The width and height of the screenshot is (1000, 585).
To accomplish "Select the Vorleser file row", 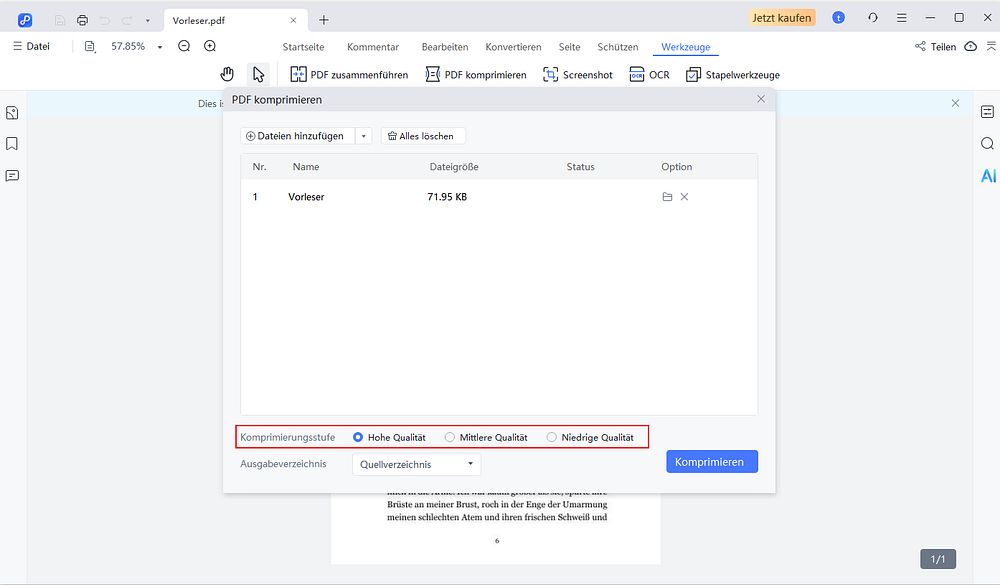I will [499, 196].
